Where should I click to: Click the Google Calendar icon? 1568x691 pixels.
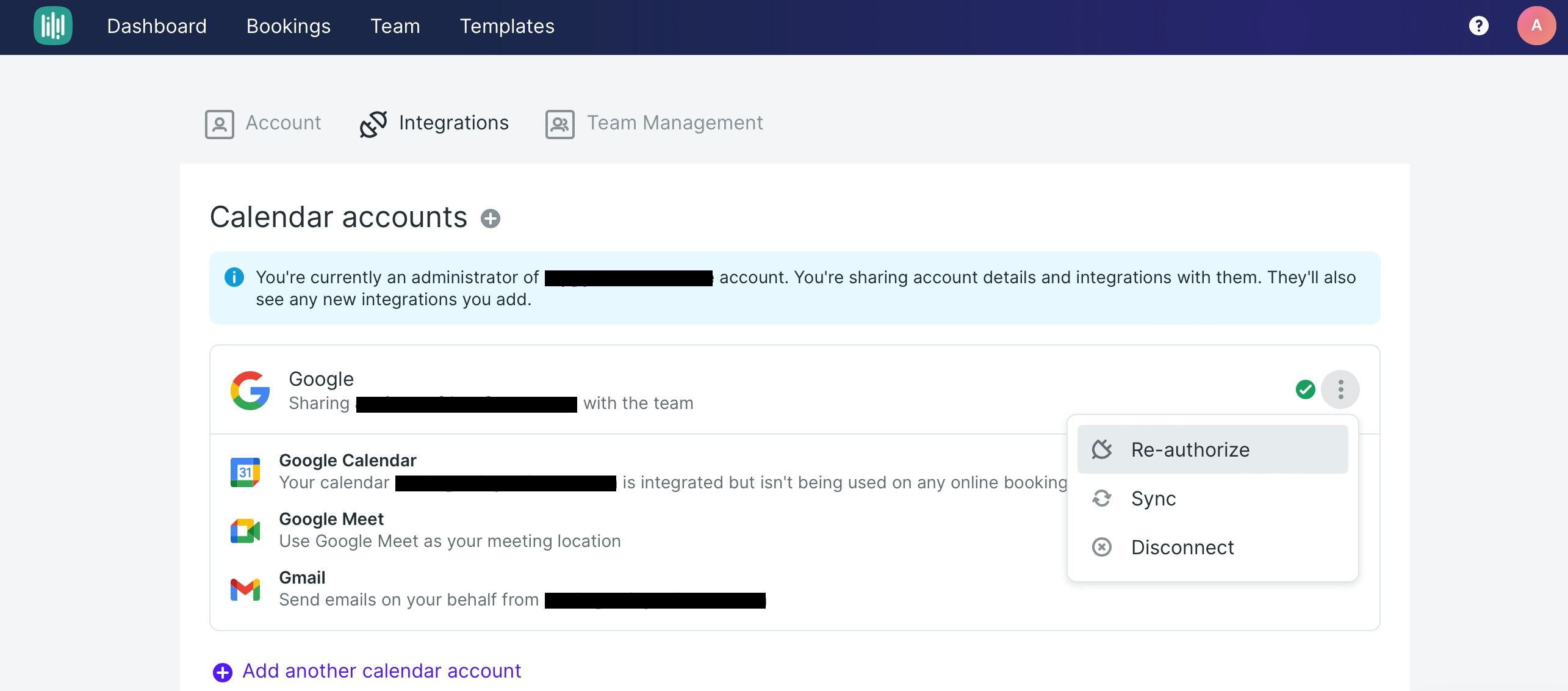(245, 472)
